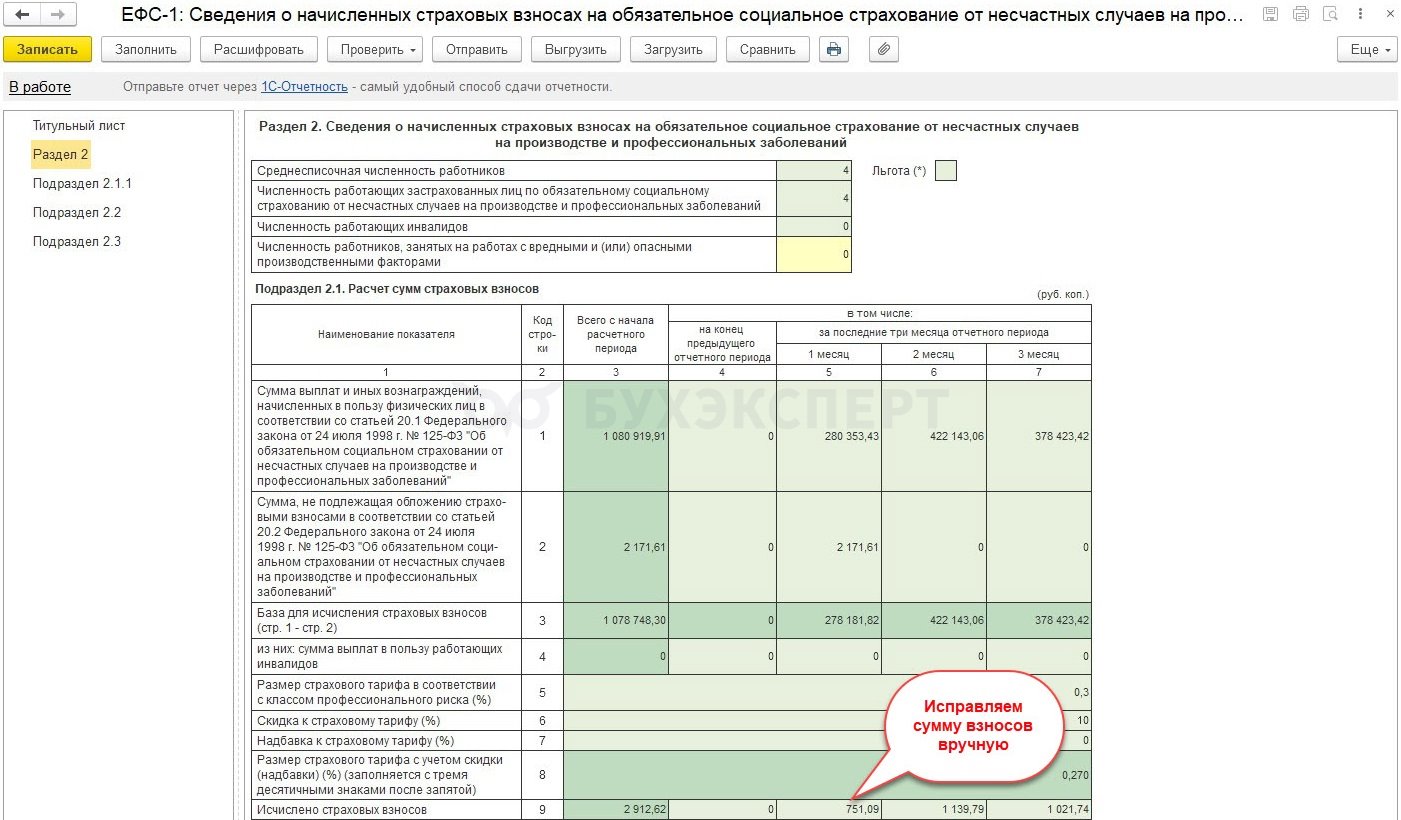Screen dimensions: 1401x820
Task: Open the three-dot menu in title bar
Action: click(x=1359, y=14)
